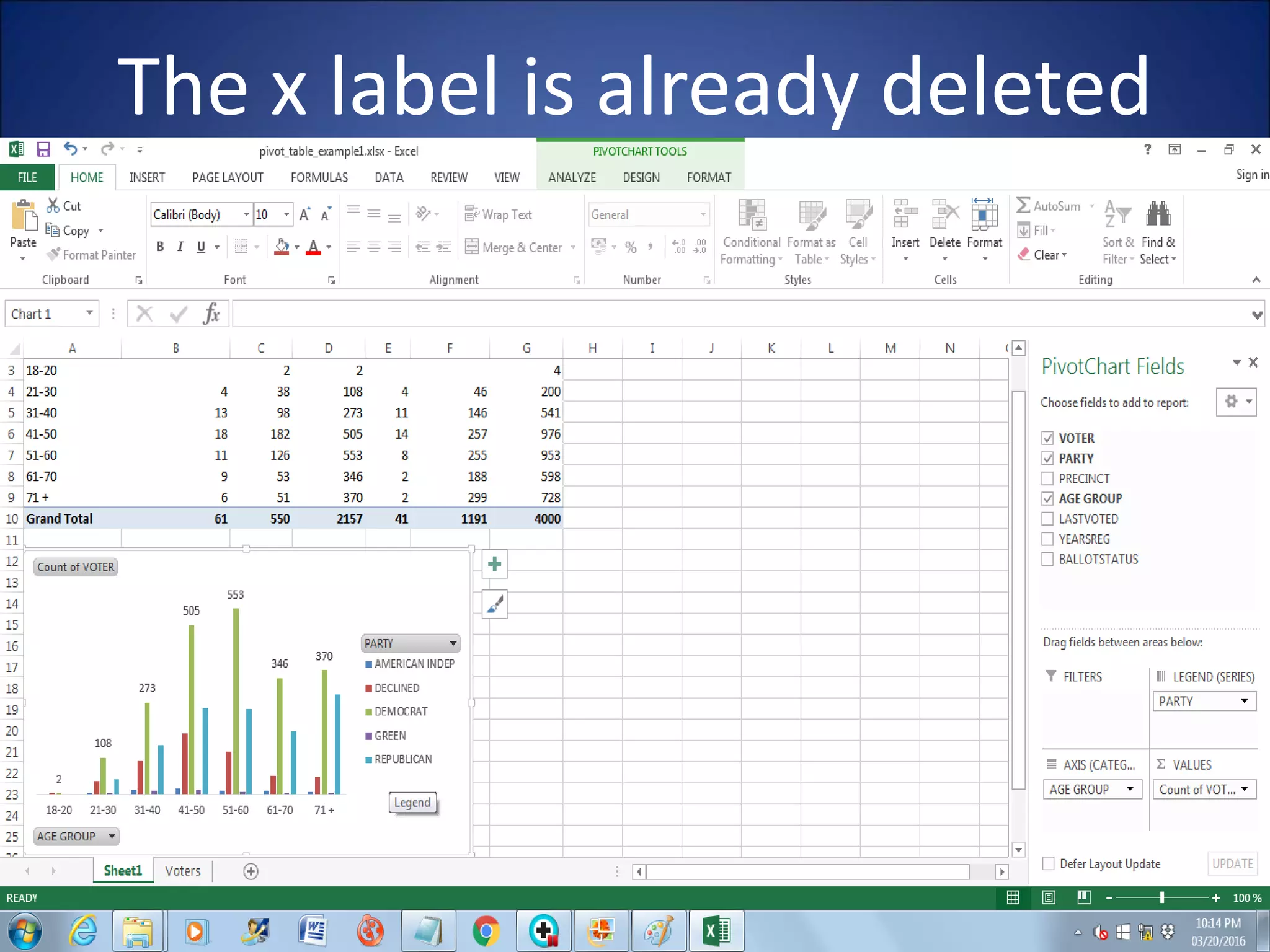The width and height of the screenshot is (1270, 952).
Task: Click the Delete cells icon
Action: click(x=944, y=214)
